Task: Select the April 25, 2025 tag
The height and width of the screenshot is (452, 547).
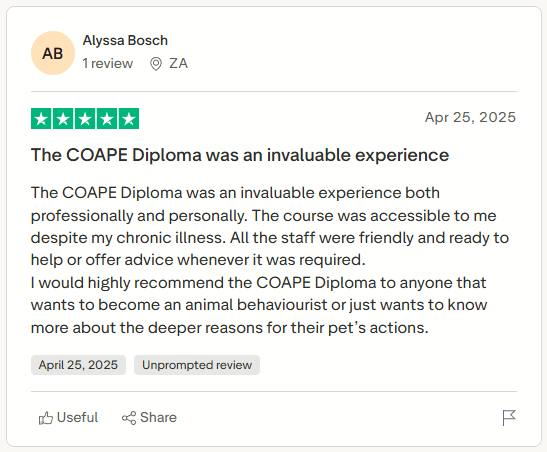Action: pos(78,365)
